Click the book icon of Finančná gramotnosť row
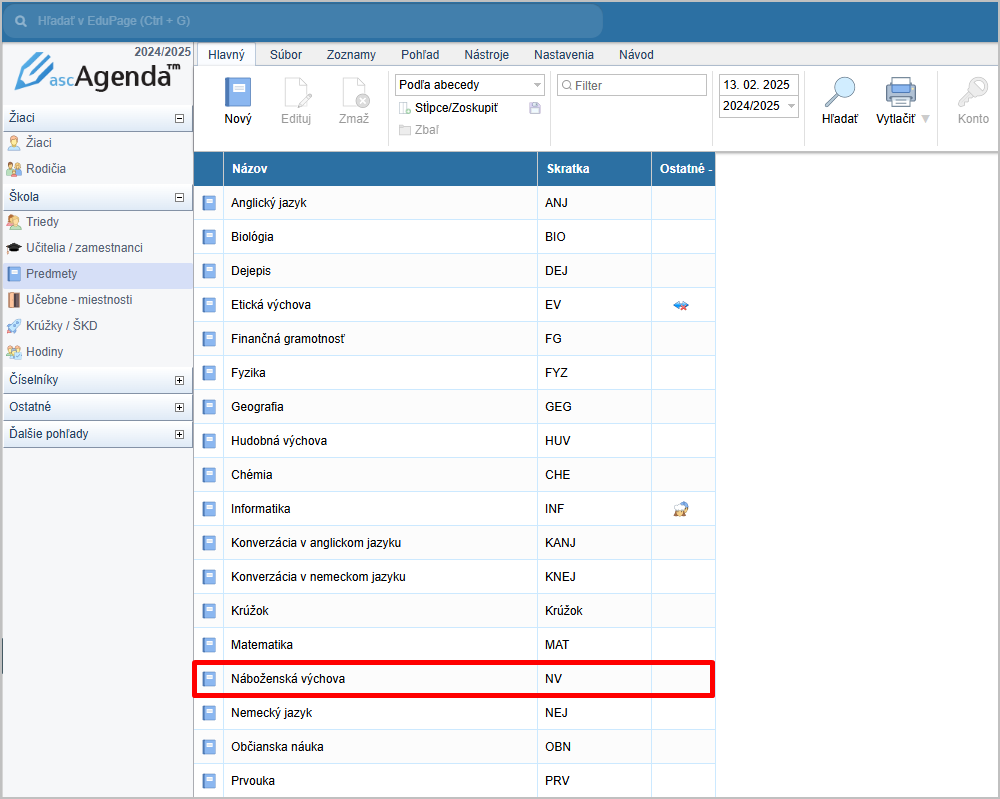The height and width of the screenshot is (799, 1000). pyautogui.click(x=209, y=339)
